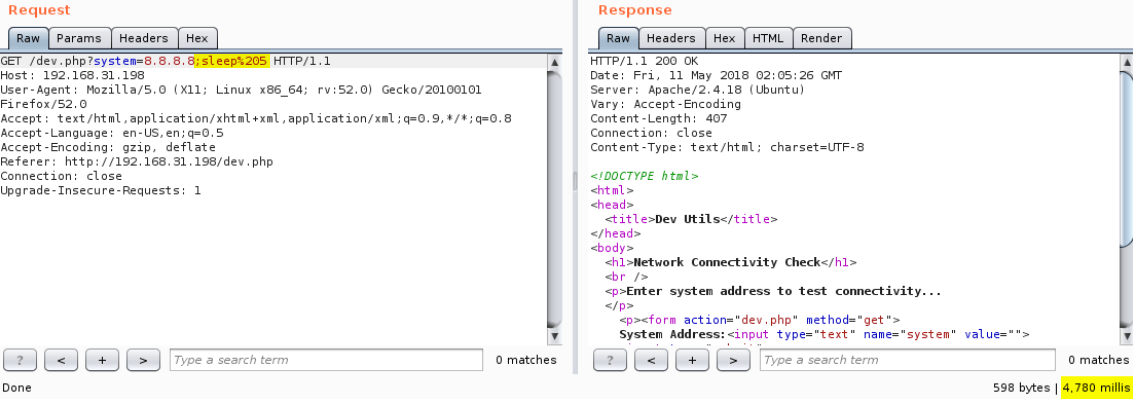
Task: Click the Request scrollbar down arrow
Action: 554,336
